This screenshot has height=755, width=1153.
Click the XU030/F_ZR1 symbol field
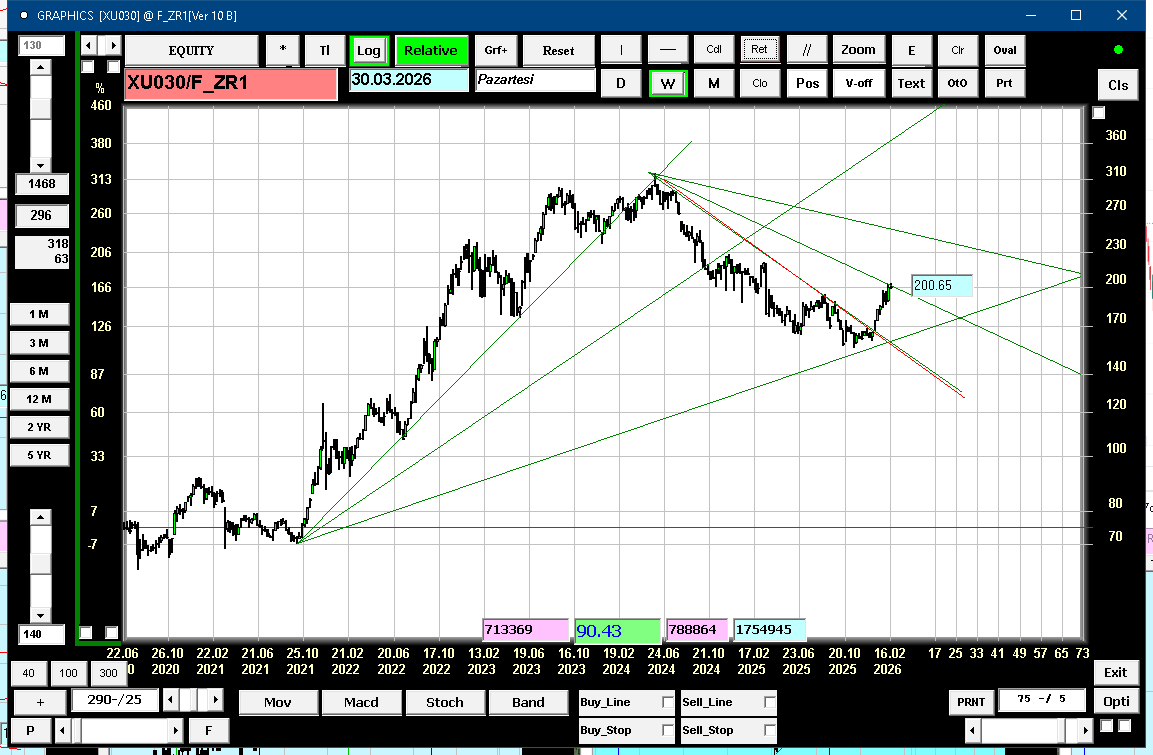click(231, 84)
